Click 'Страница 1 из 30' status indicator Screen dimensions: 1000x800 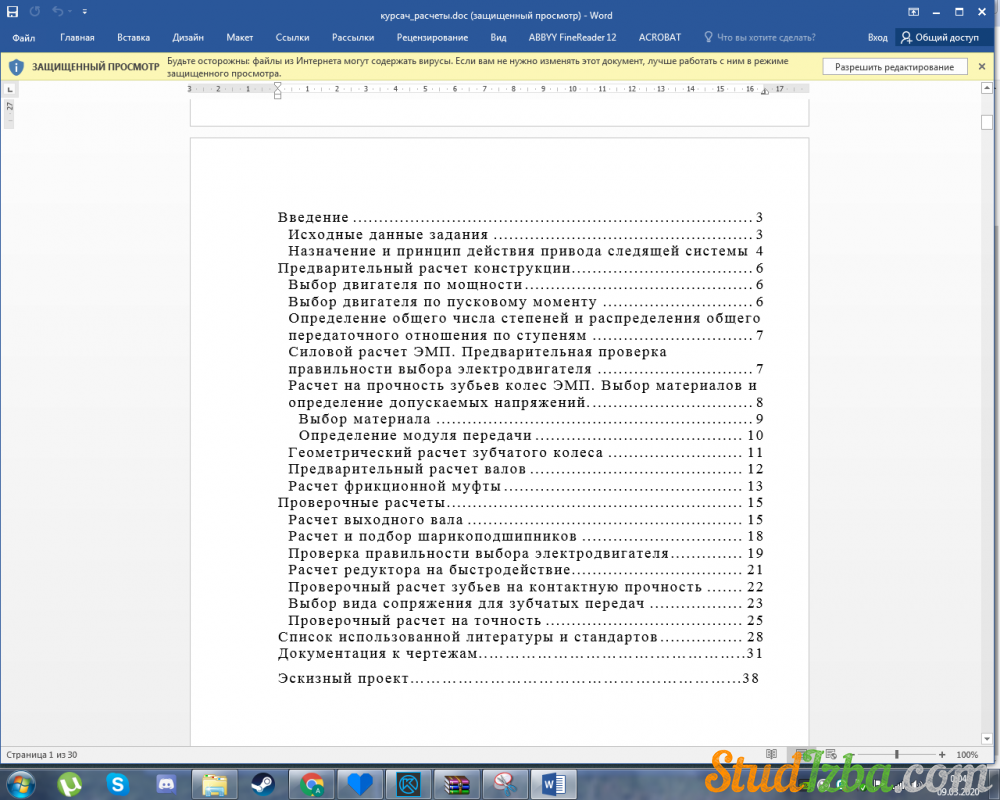41,755
